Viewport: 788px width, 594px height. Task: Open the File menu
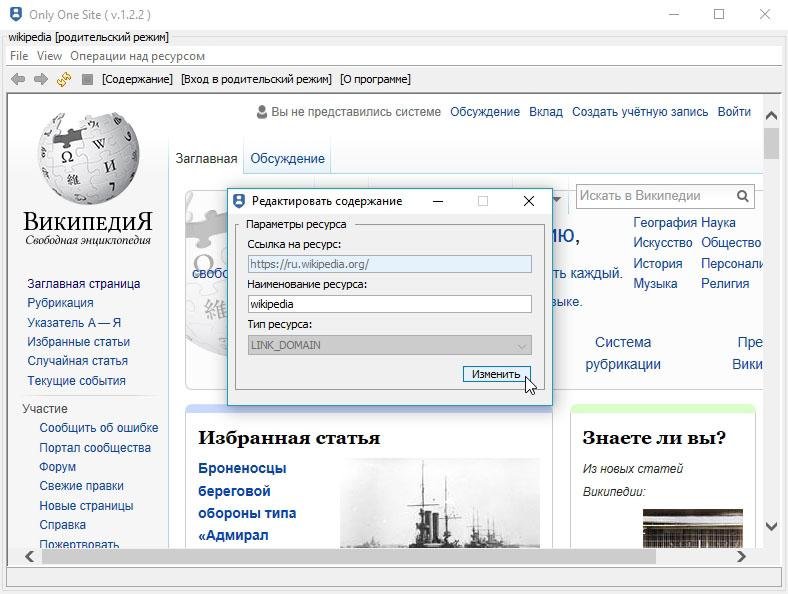19,56
